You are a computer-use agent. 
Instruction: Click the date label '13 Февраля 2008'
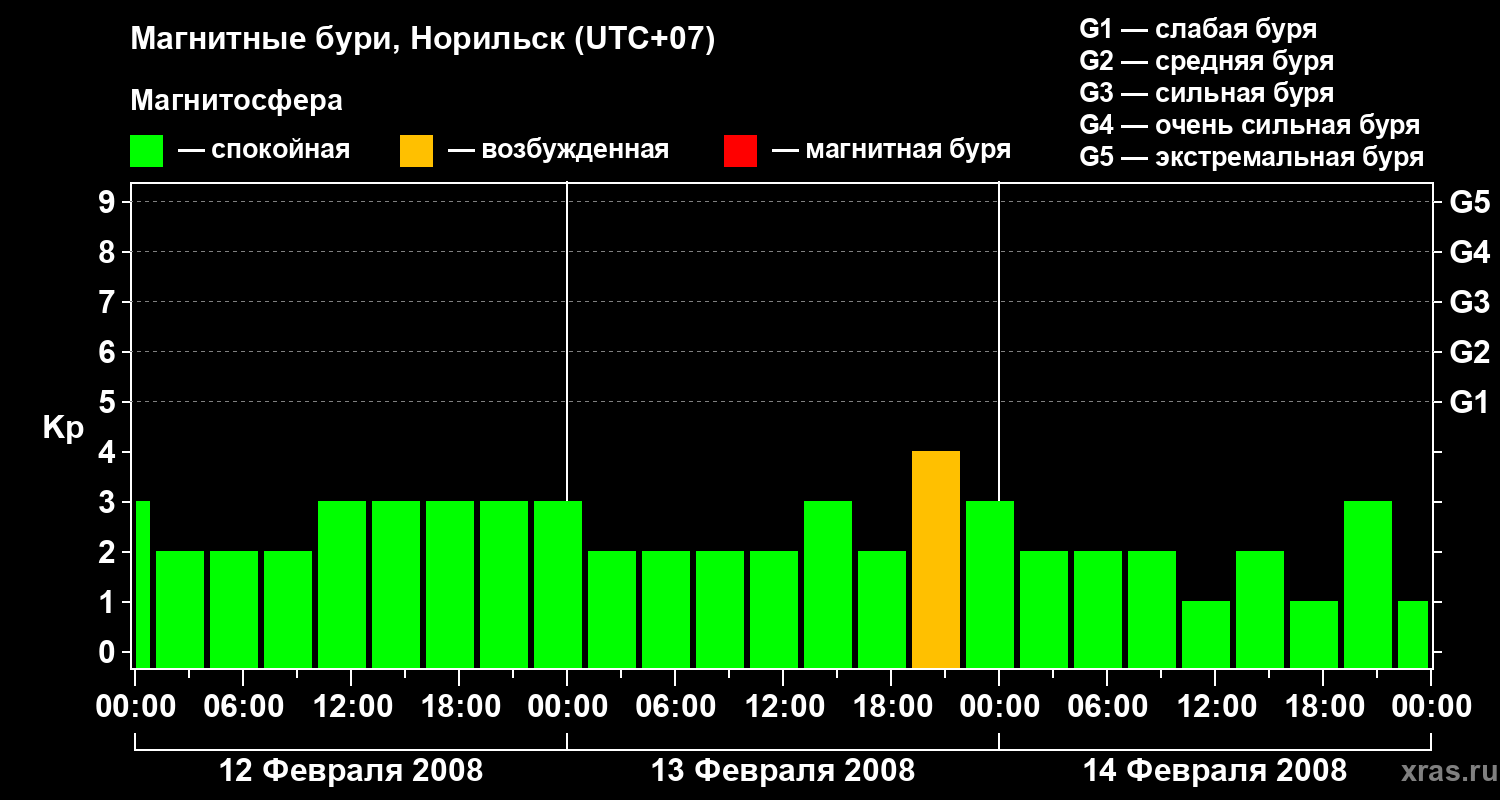tap(783, 771)
